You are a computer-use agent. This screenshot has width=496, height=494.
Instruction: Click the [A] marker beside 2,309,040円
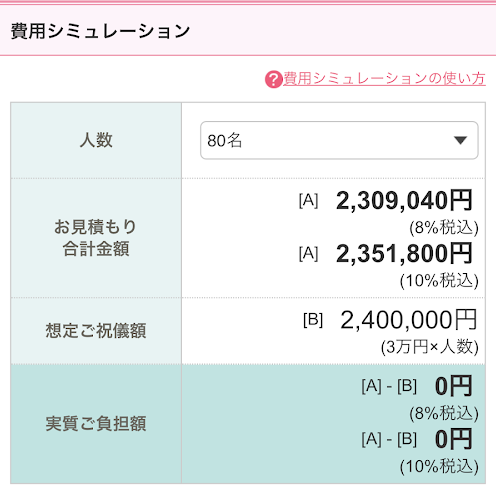click(308, 201)
